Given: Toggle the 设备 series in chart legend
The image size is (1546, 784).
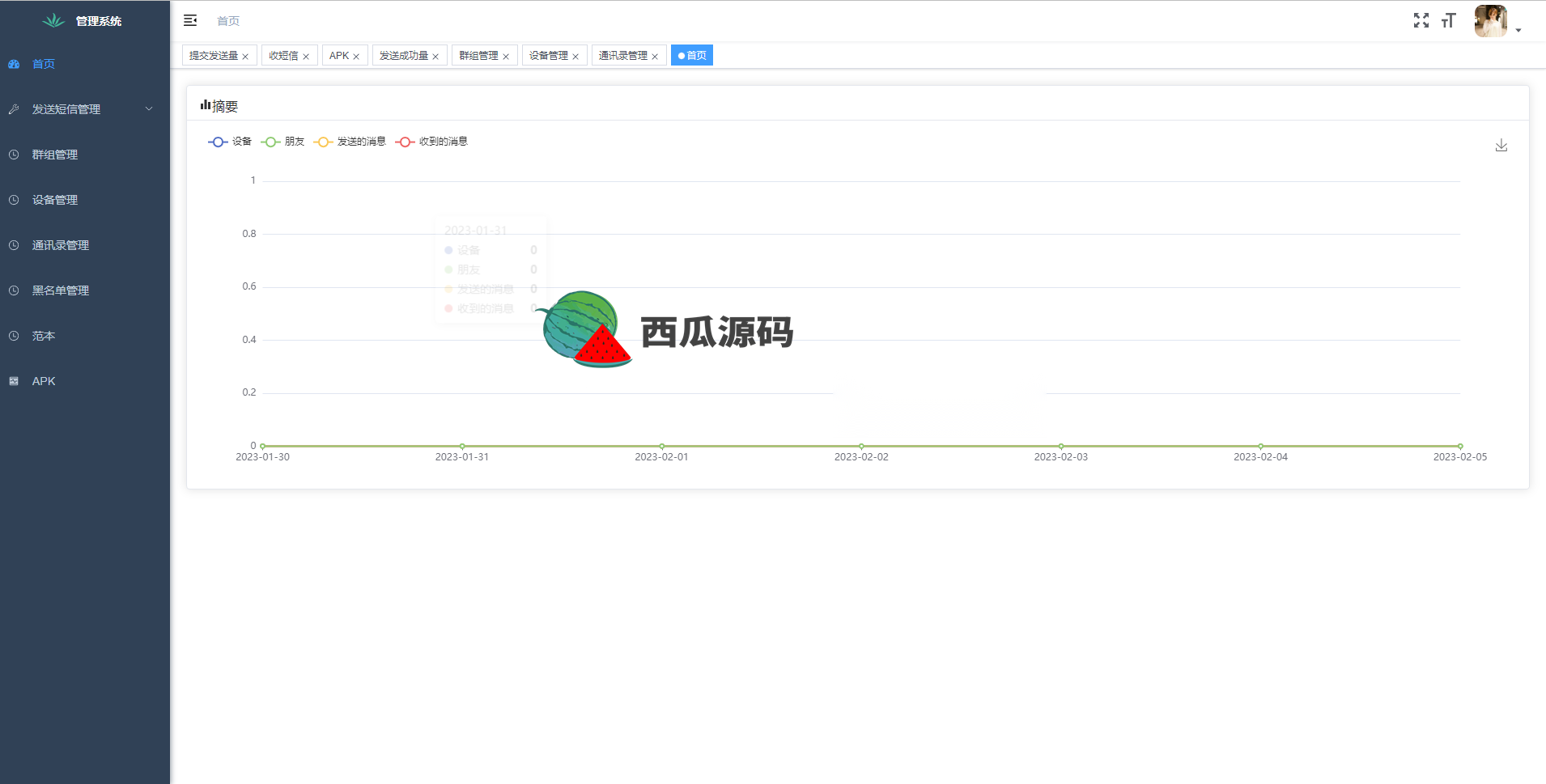Looking at the screenshot, I should [230, 142].
